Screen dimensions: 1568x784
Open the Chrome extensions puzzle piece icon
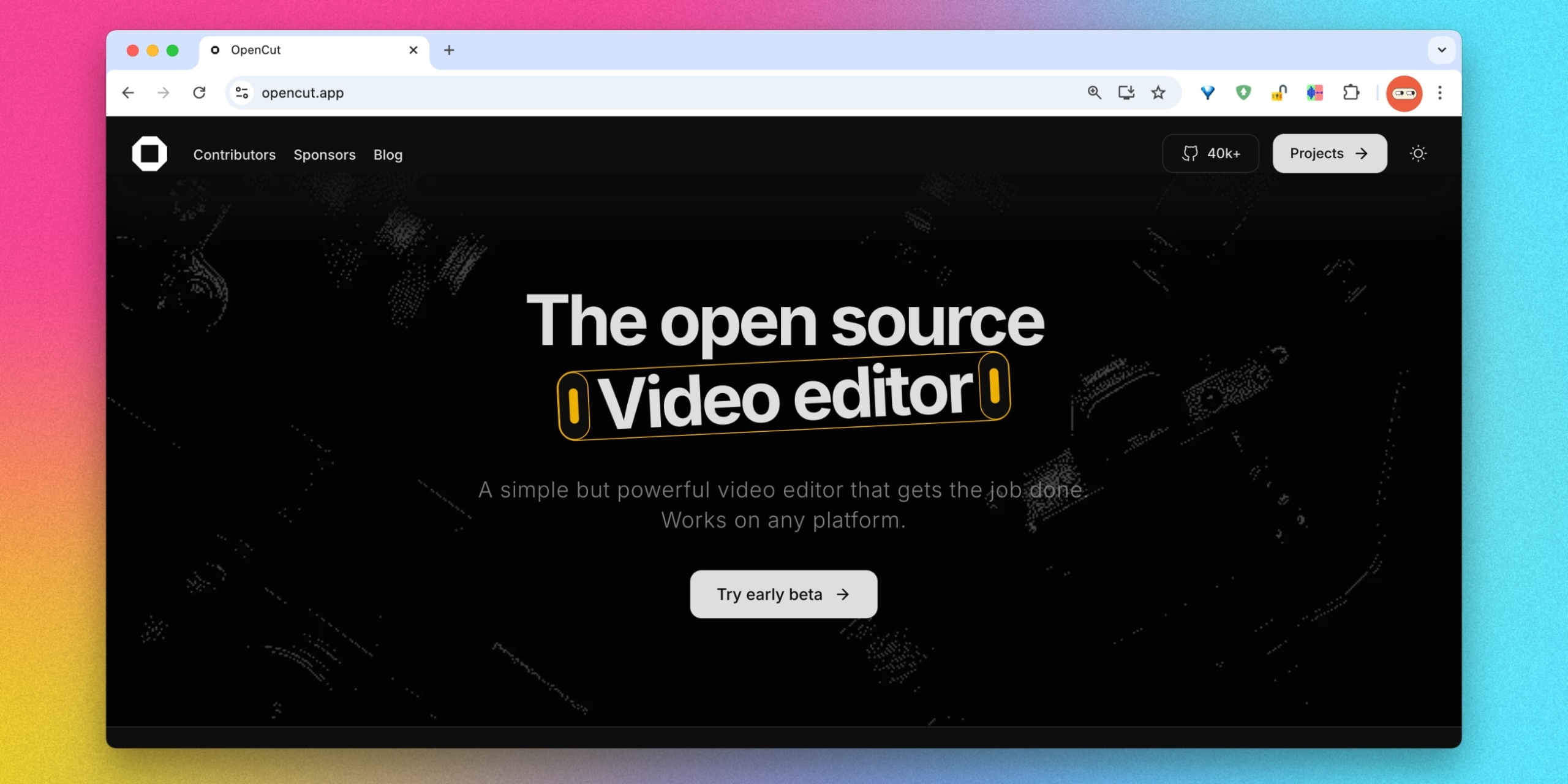1351,92
